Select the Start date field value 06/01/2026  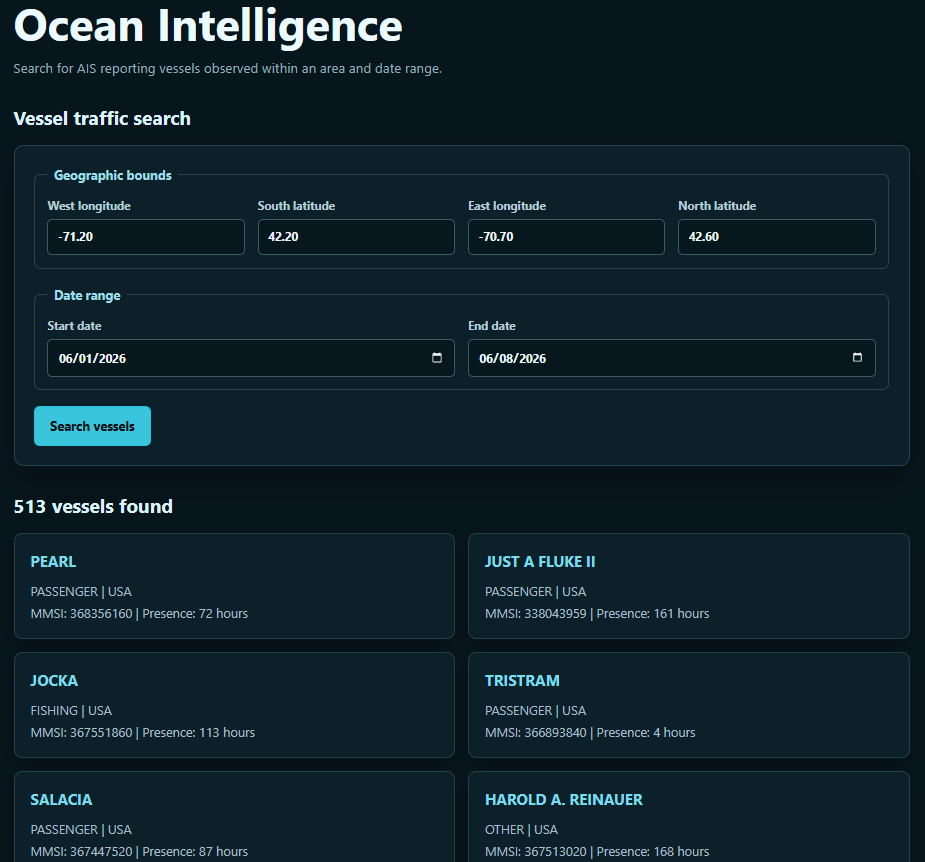click(x=92, y=358)
